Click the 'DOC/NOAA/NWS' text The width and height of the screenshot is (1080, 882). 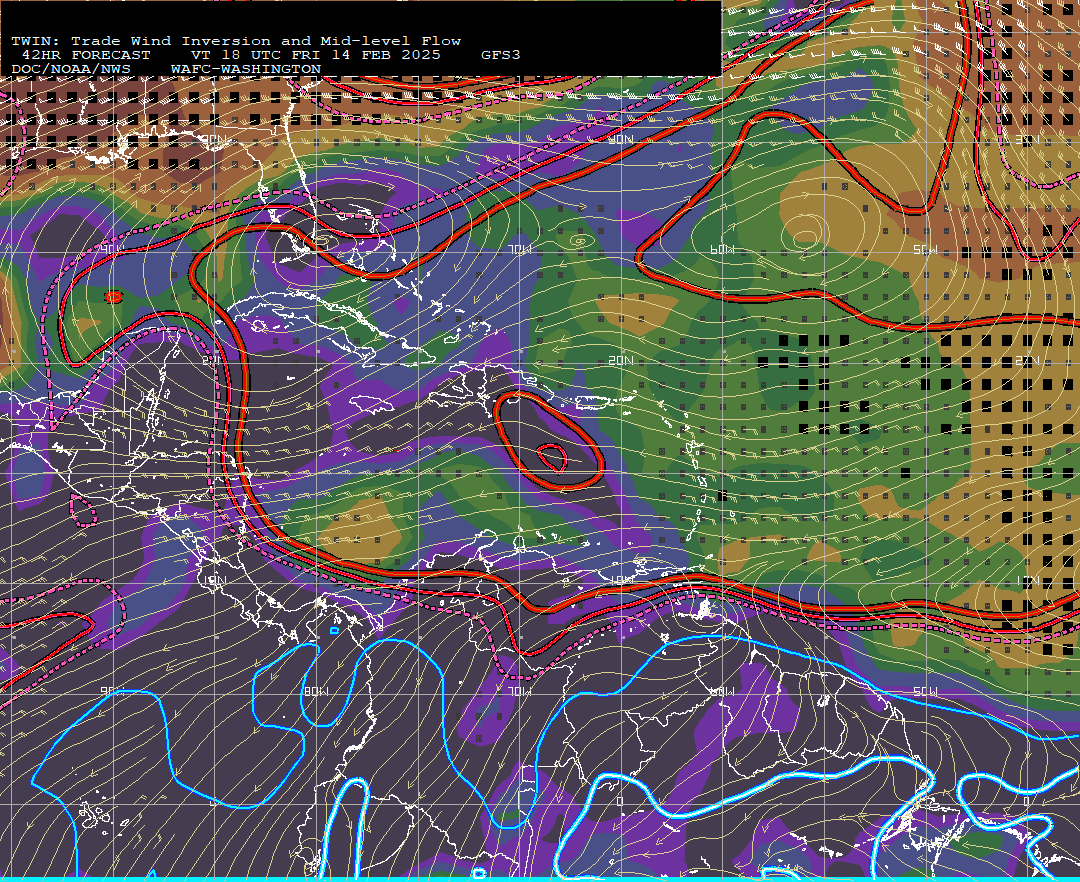[71, 70]
